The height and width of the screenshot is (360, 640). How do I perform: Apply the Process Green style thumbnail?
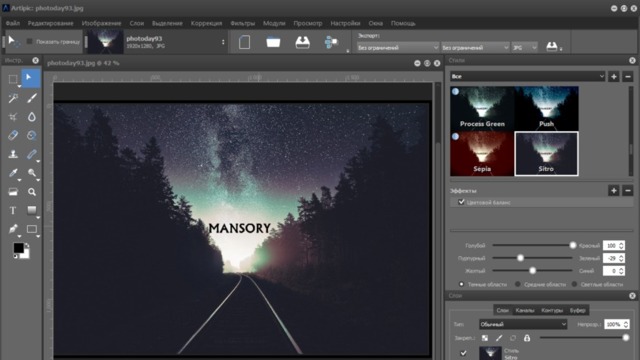482,108
